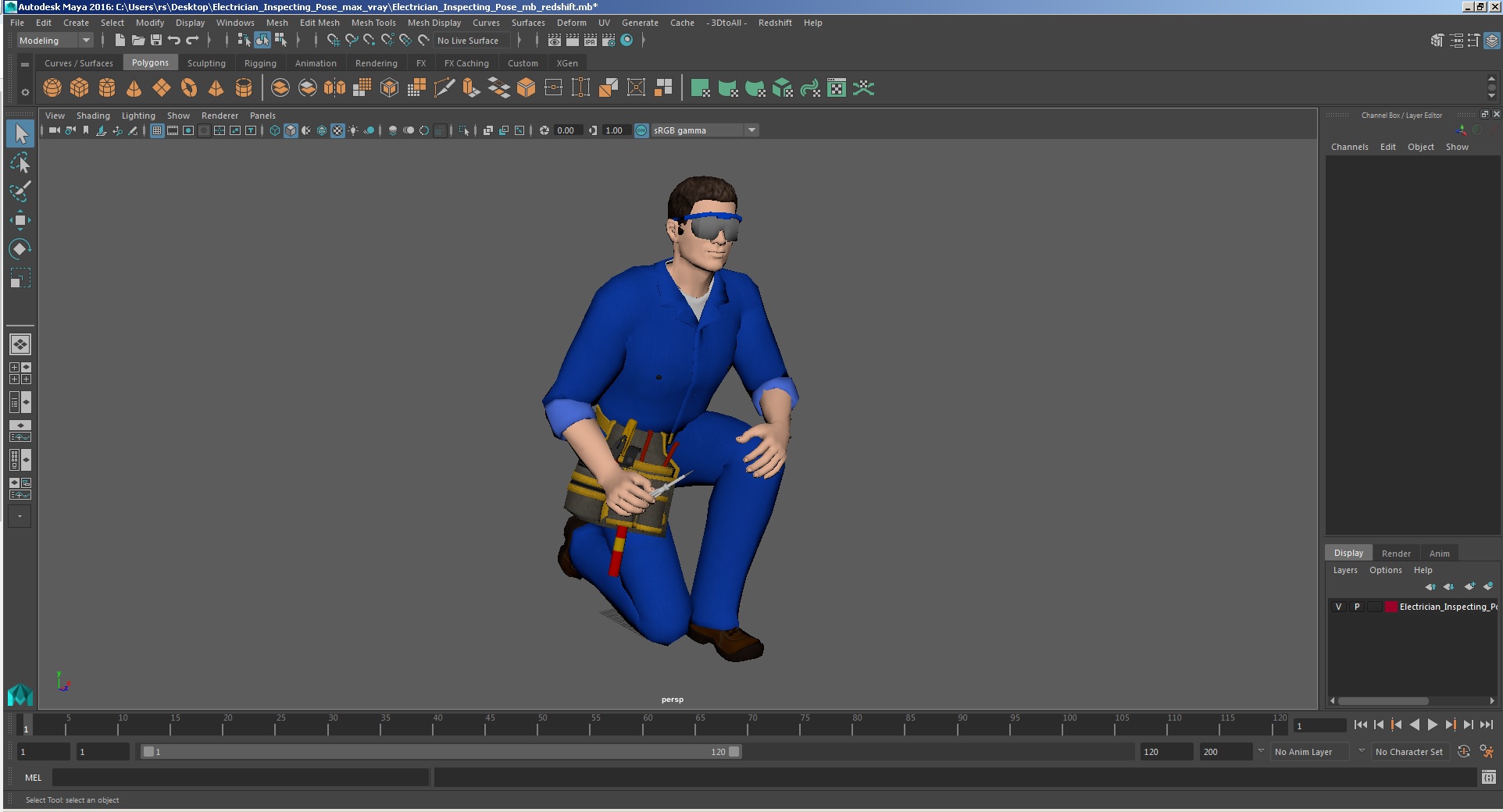This screenshot has width=1503, height=812.
Task: Activate the Move tool
Action: (20, 220)
